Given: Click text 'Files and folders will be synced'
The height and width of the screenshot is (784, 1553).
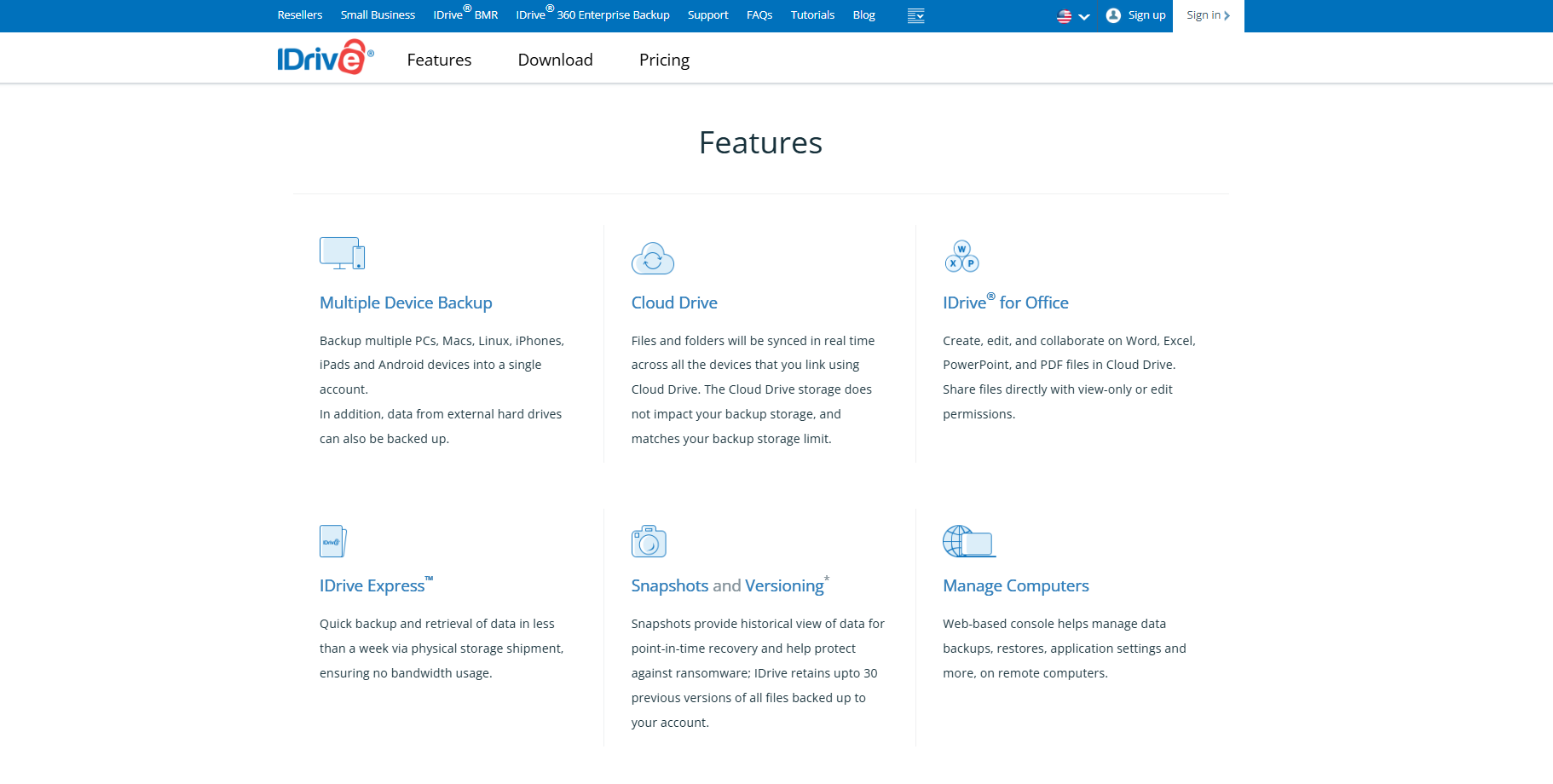Looking at the screenshot, I should point(719,341).
